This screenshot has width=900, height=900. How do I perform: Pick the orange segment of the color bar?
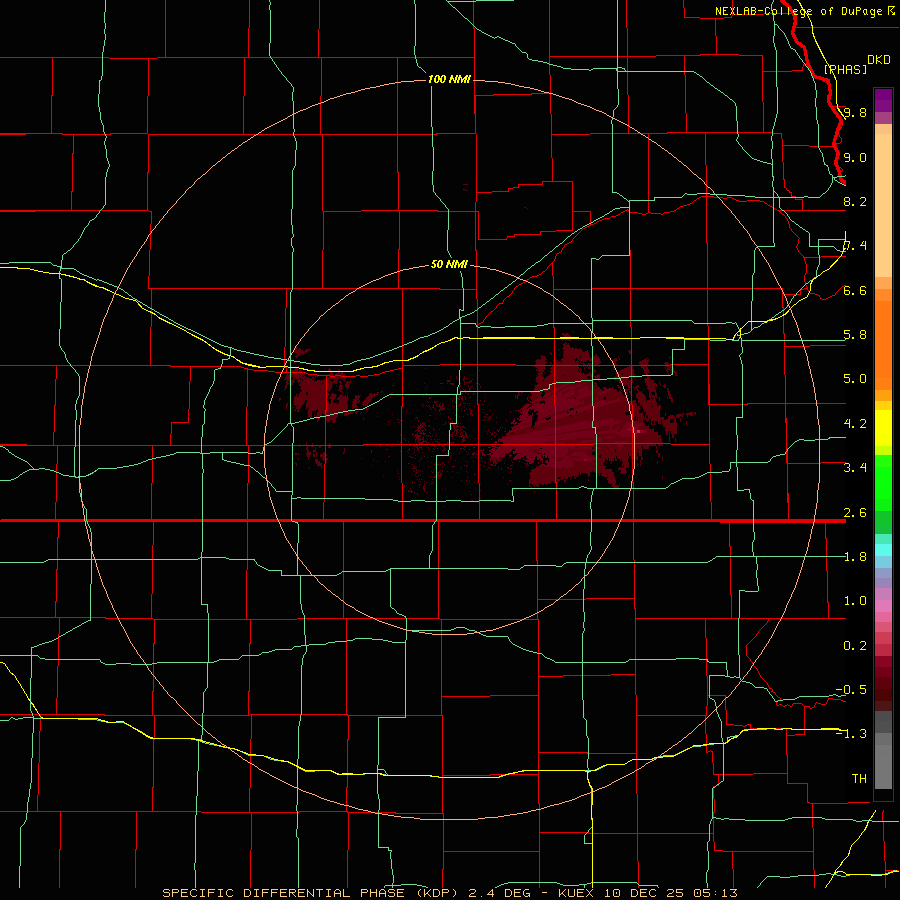pos(883,346)
